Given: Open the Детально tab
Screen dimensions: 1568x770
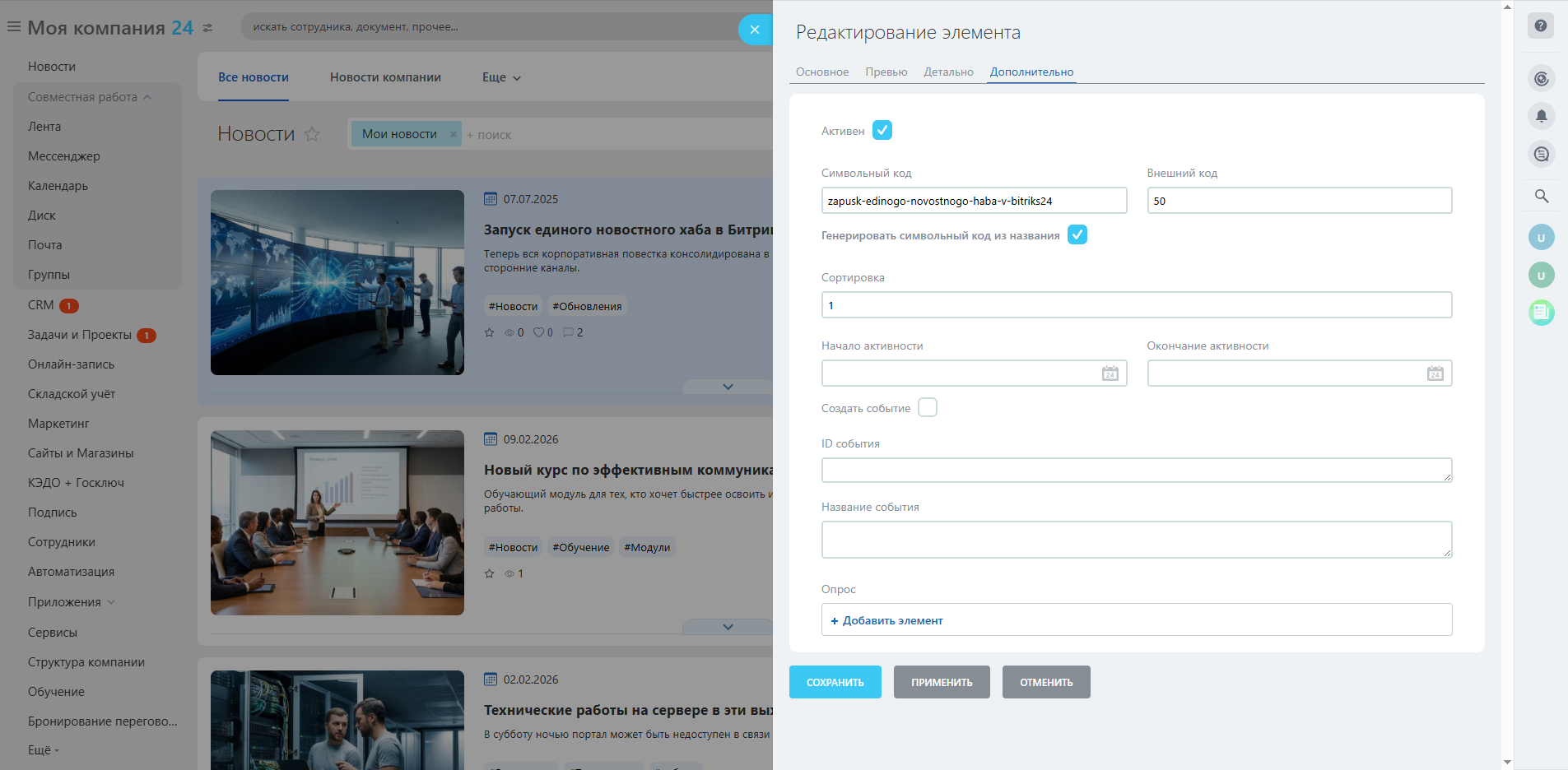Looking at the screenshot, I should pos(948,72).
